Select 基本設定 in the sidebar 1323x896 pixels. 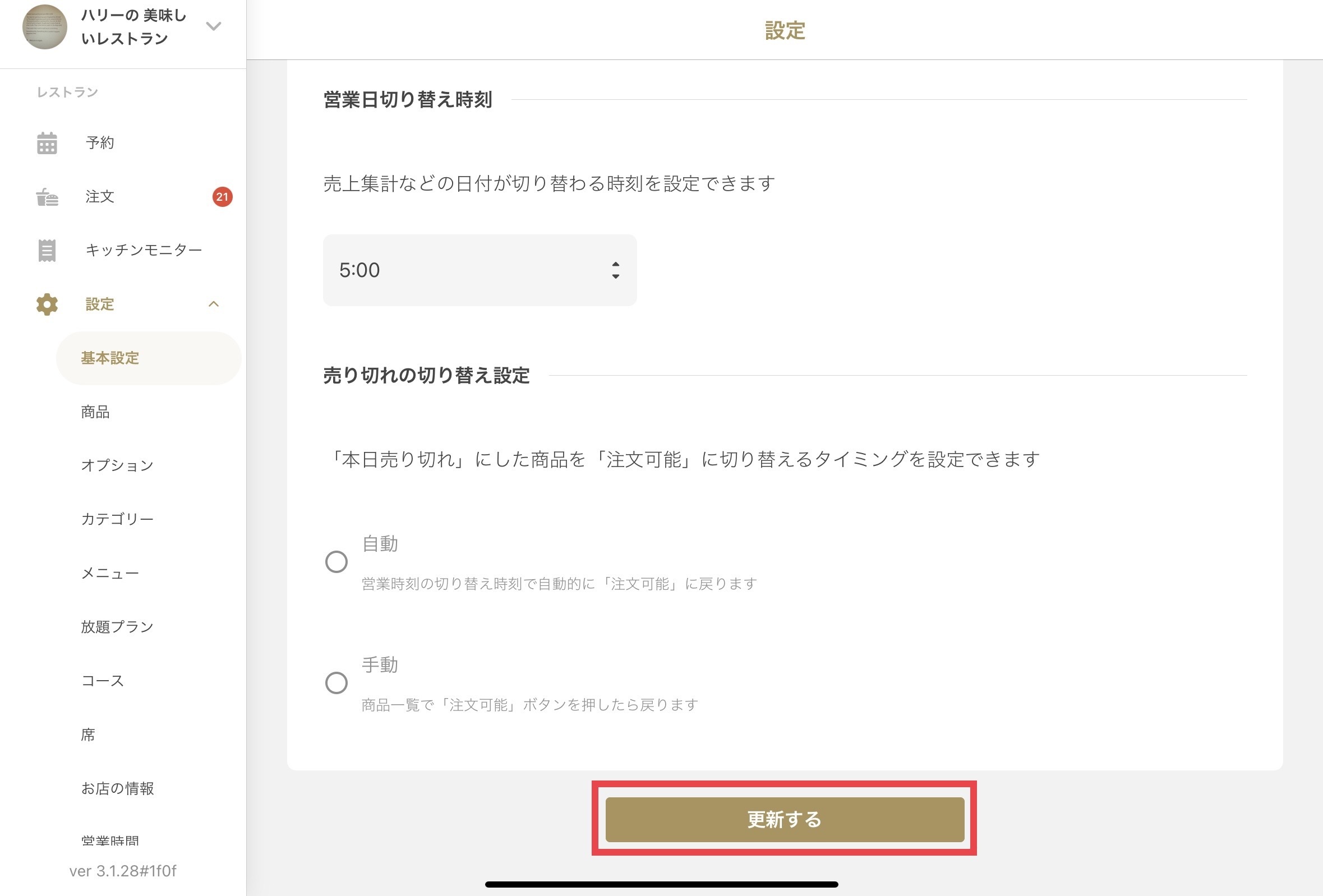110,358
